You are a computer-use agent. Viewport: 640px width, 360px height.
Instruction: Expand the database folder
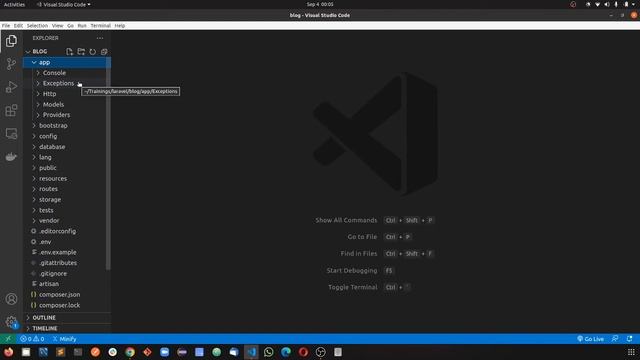point(66,147)
